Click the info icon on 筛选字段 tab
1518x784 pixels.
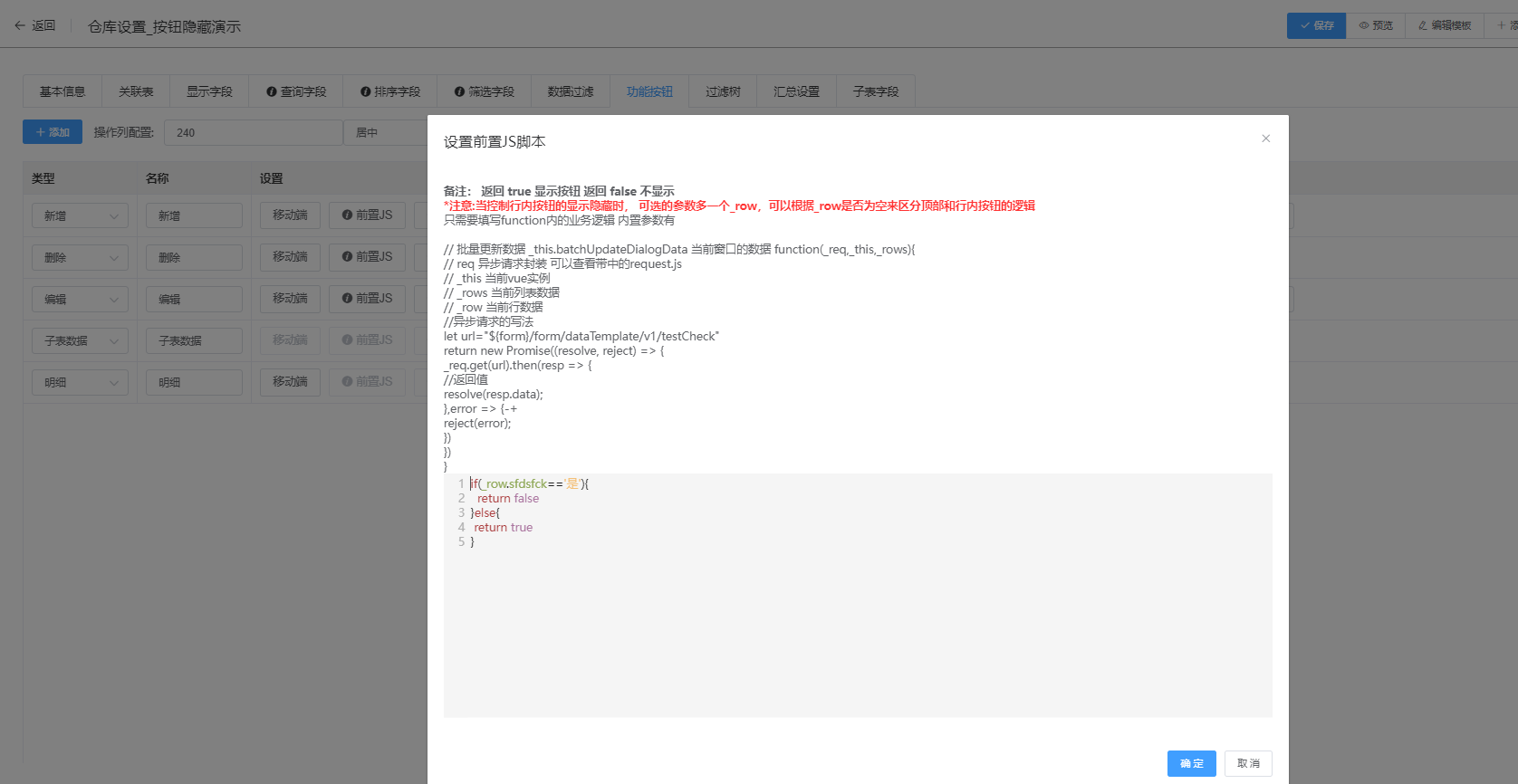[459, 92]
